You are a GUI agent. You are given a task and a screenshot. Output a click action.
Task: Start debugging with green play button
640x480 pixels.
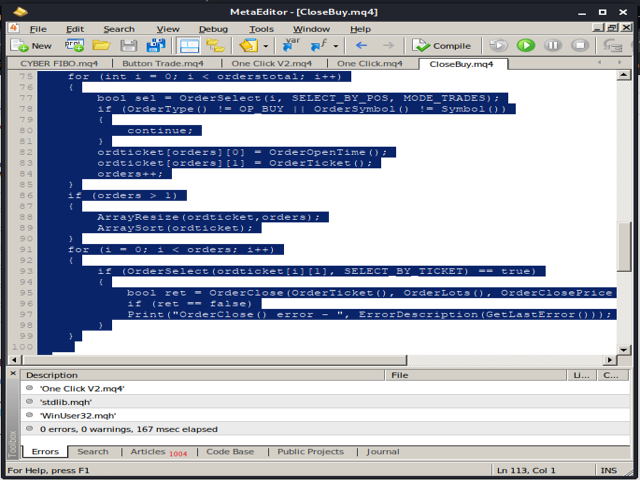point(526,45)
